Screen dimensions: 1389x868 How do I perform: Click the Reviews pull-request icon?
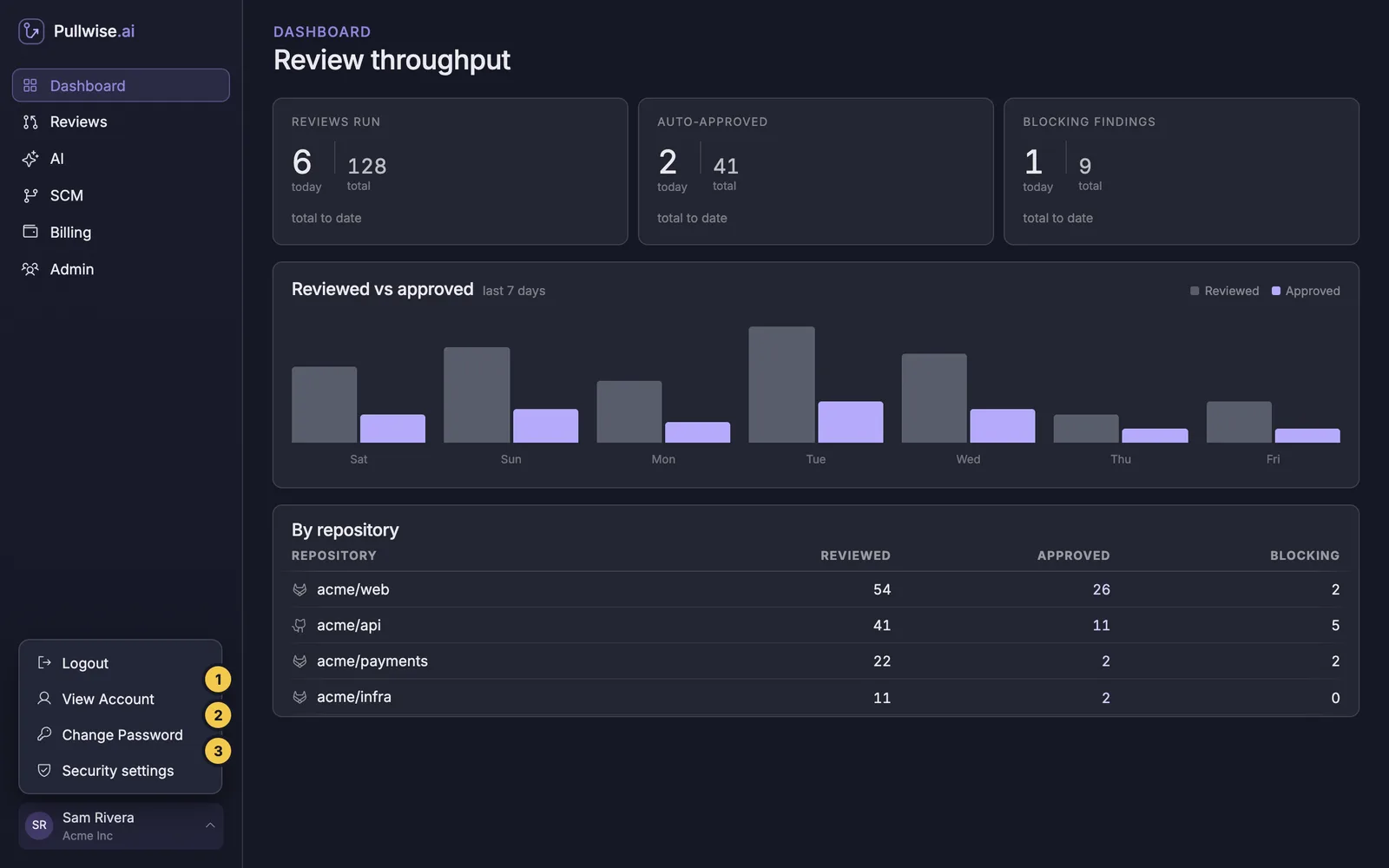coord(30,122)
